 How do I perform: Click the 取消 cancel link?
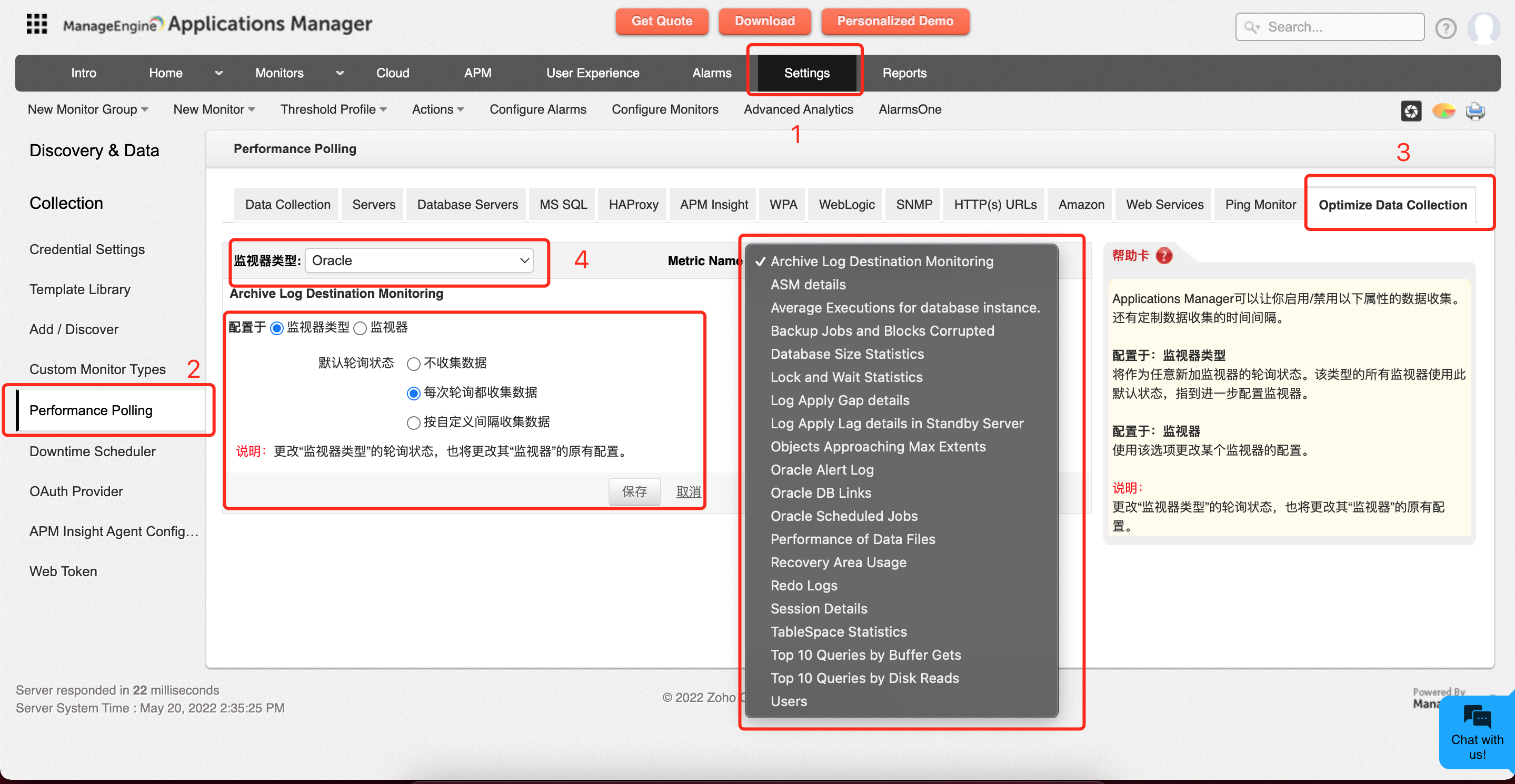688,491
